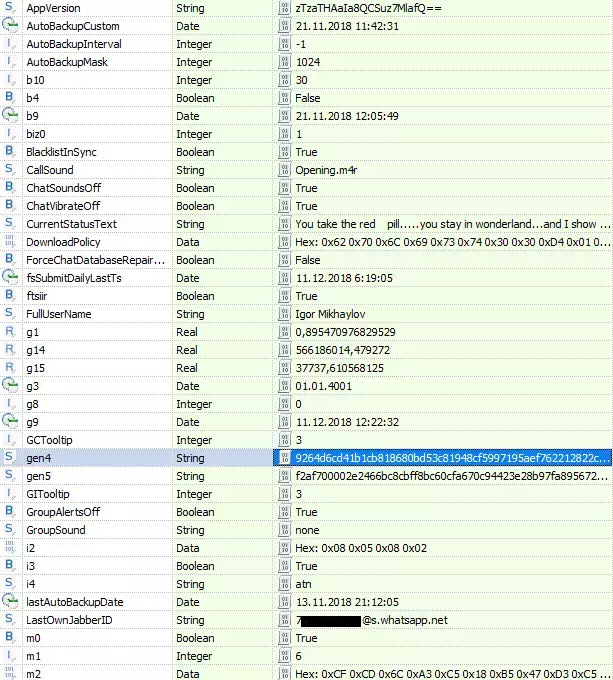The height and width of the screenshot is (680, 613).
Task: Select the GITooltip property name
Action: pyautogui.click(x=48, y=494)
